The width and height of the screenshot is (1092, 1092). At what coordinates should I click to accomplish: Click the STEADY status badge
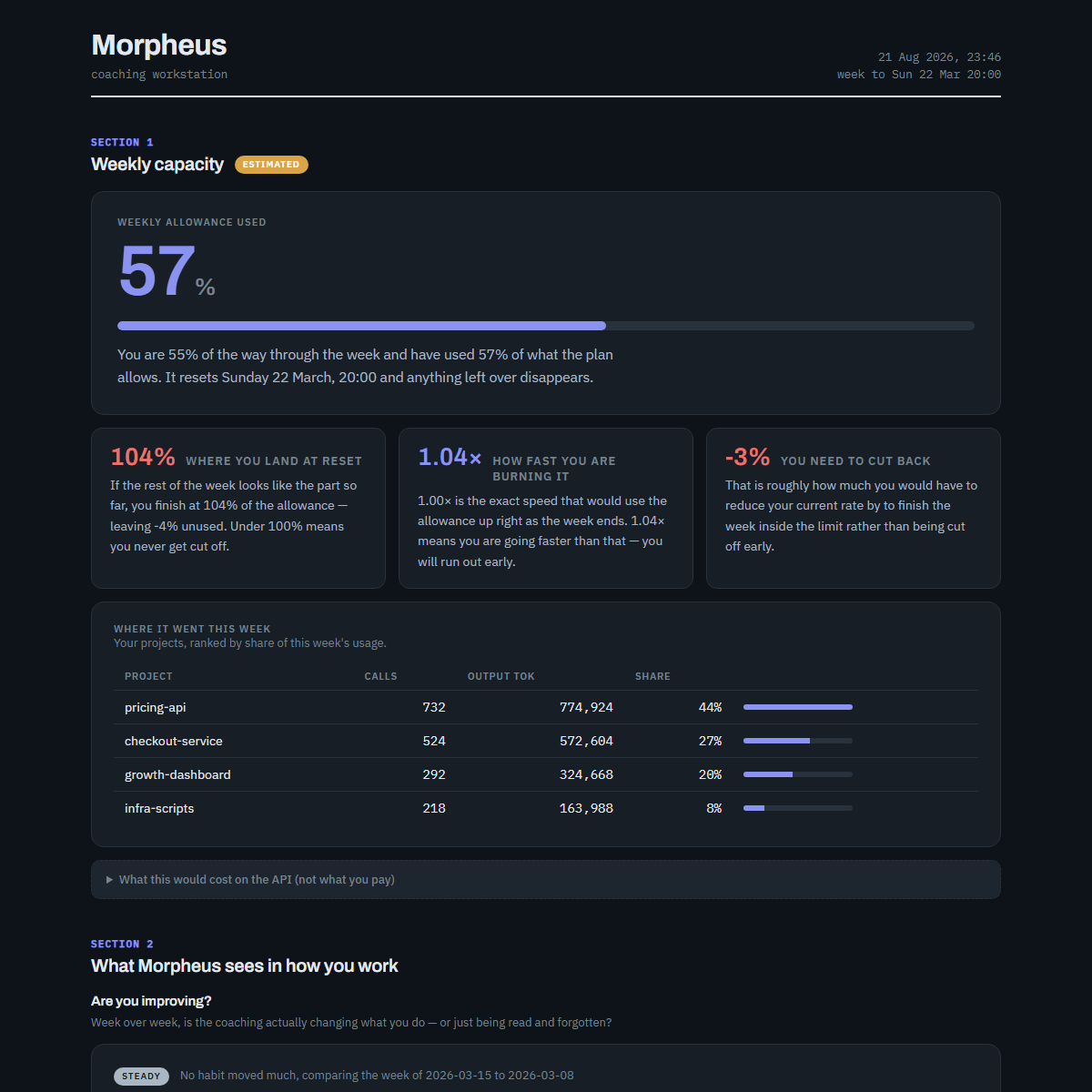(x=141, y=1077)
